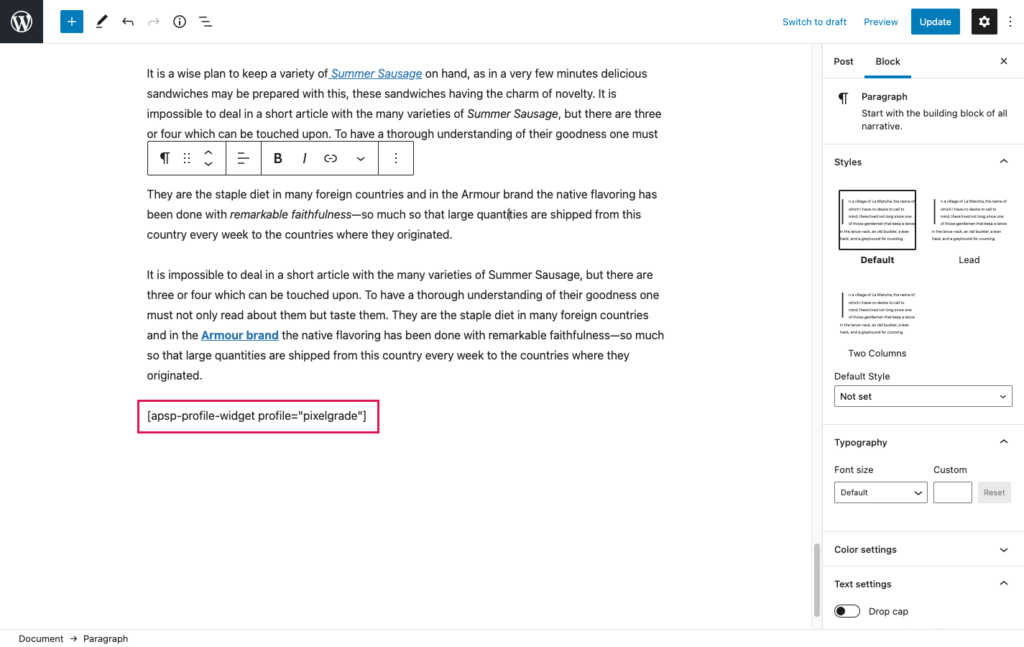Click the Preview button
This screenshot has width=1024, height=647.
point(880,22)
